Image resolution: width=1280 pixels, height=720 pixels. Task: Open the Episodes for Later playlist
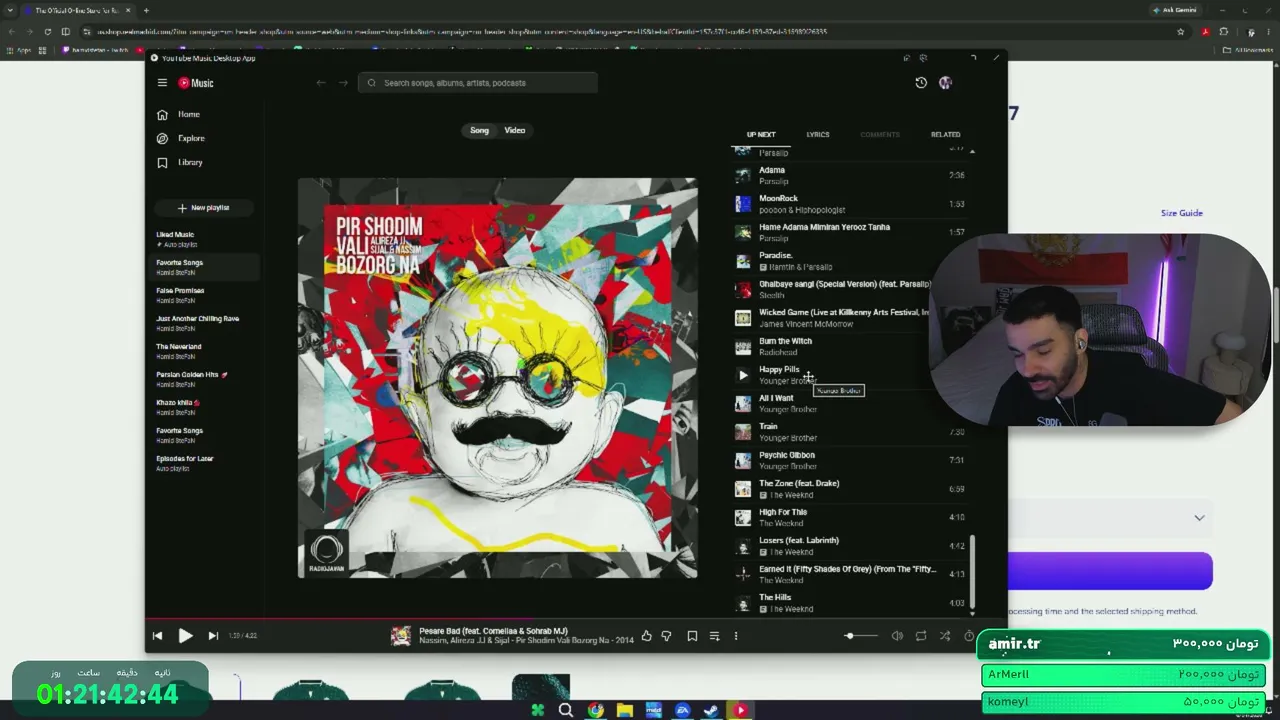(x=205, y=463)
